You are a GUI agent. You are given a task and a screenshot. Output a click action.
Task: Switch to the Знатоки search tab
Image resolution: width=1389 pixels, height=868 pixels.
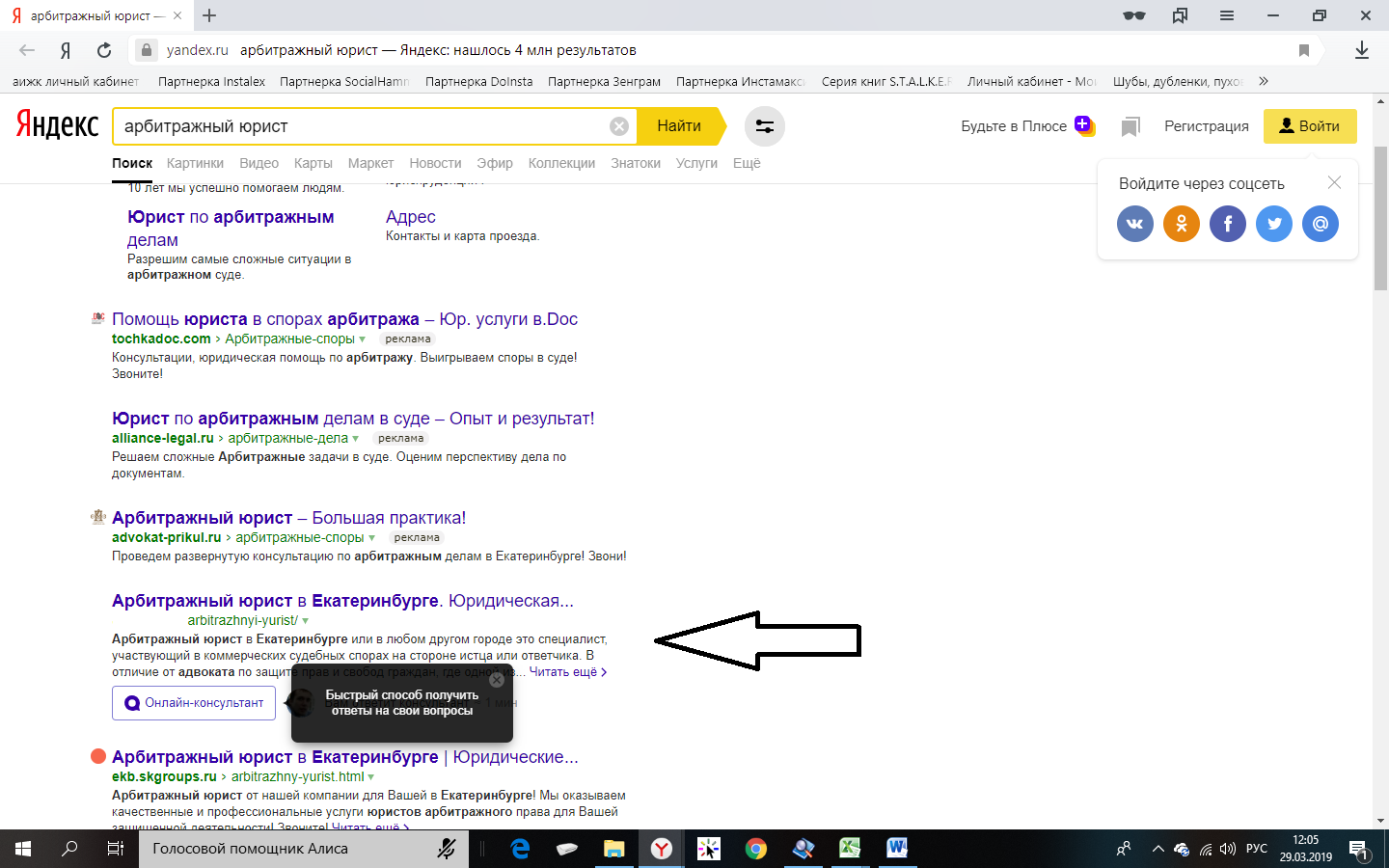(x=636, y=163)
